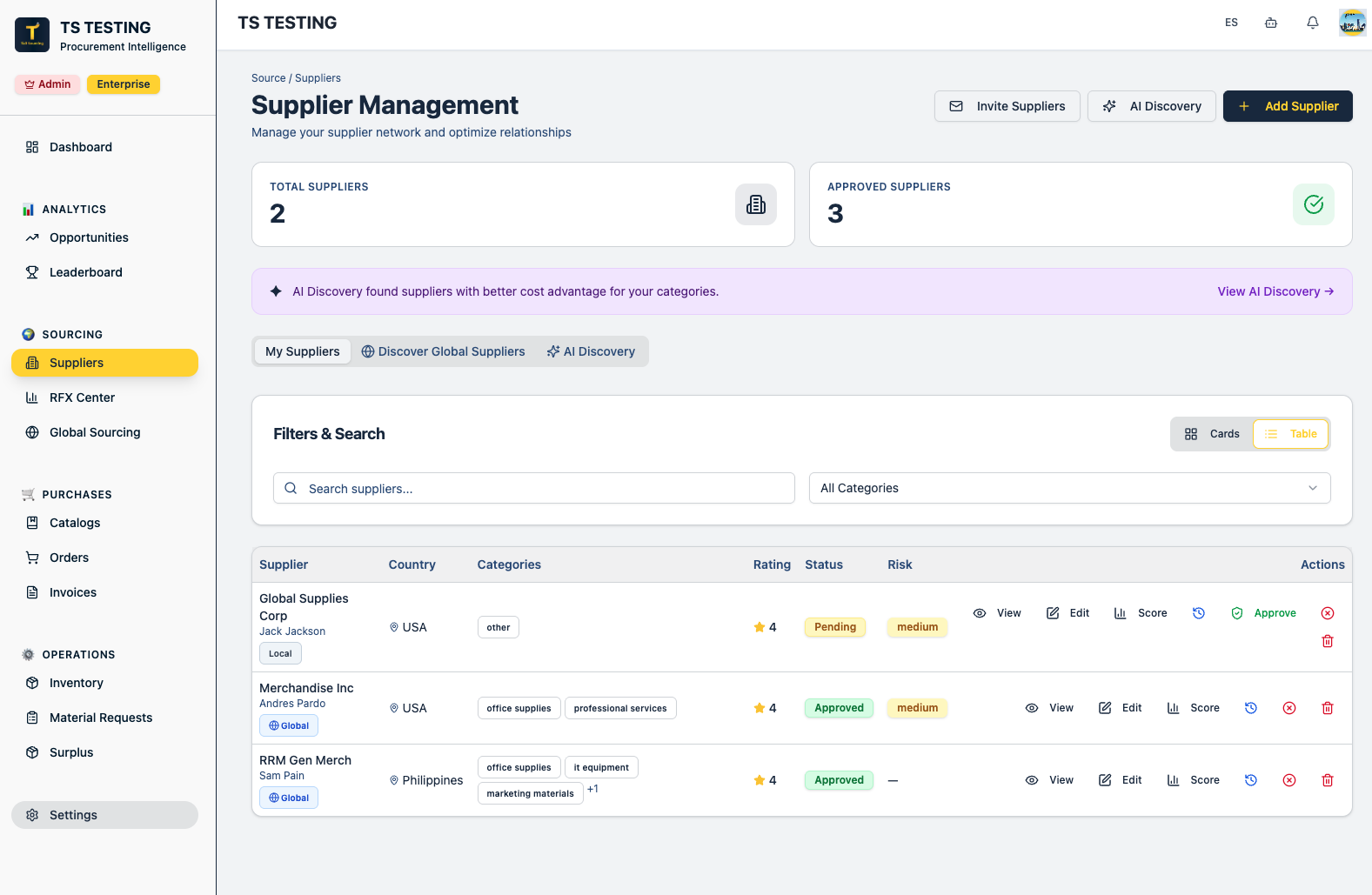Open history for Merchandise Inc
This screenshot has width=1372, height=895.
[1251, 708]
